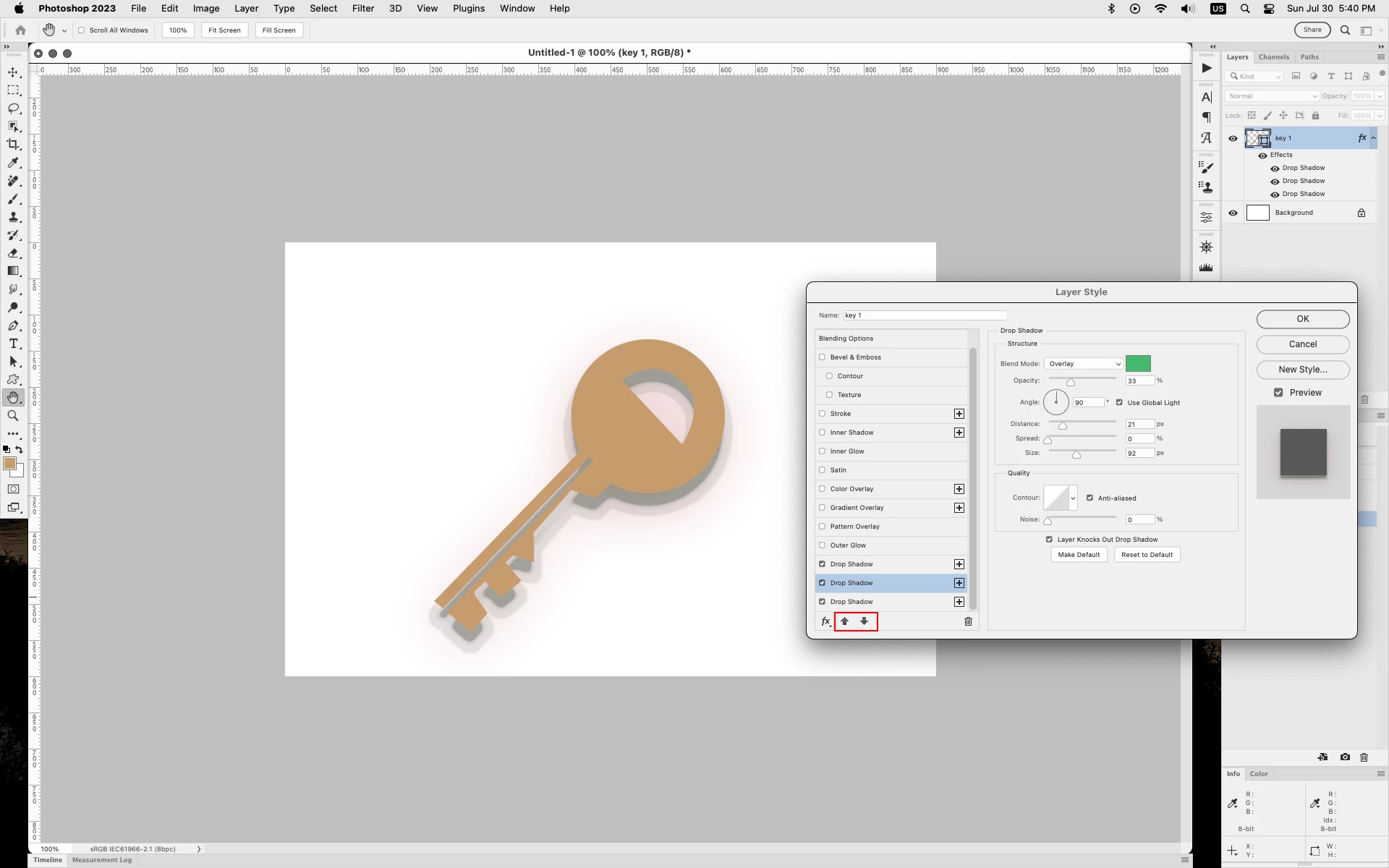The height and width of the screenshot is (868, 1389).
Task: Open the fx effects menu in dialog
Action: (x=825, y=621)
